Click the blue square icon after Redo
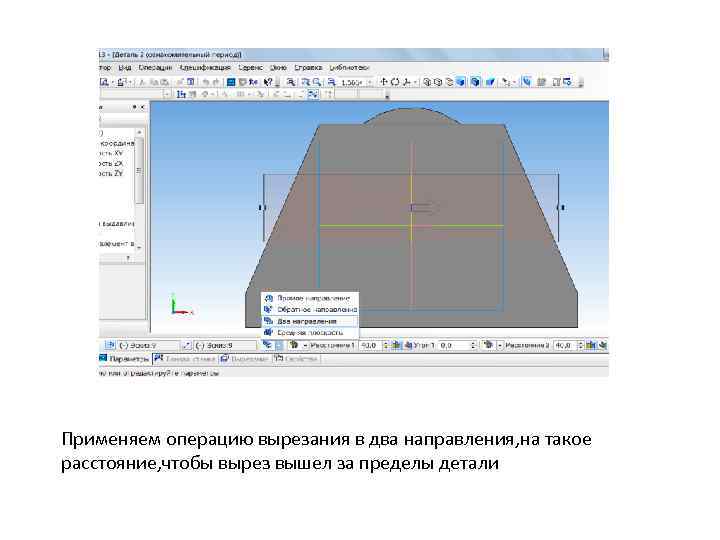The width and height of the screenshot is (720, 540). (231, 82)
